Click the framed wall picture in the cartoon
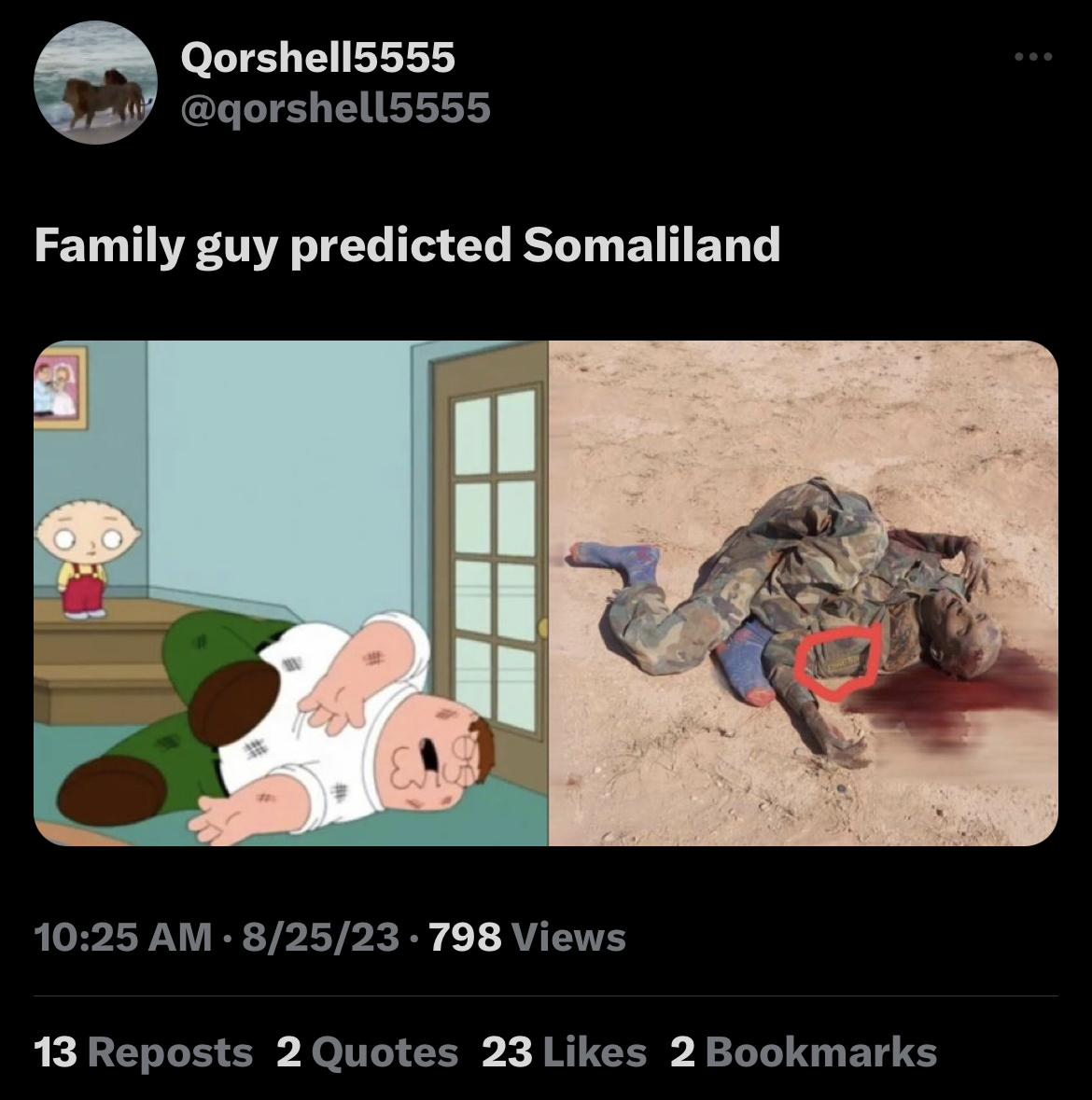This screenshot has width=1092, height=1100. (x=61, y=387)
